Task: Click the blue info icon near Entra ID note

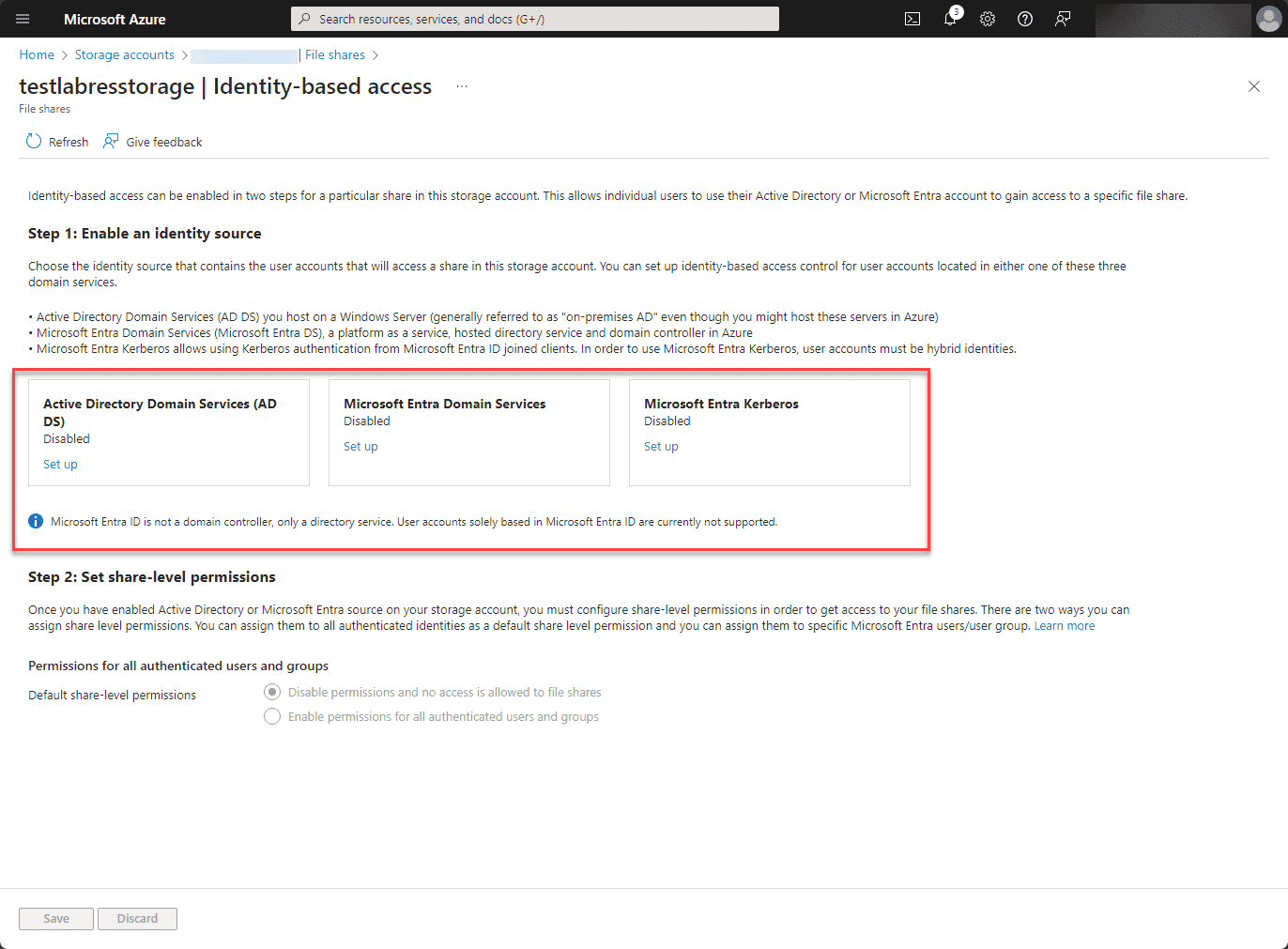Action: click(36, 521)
